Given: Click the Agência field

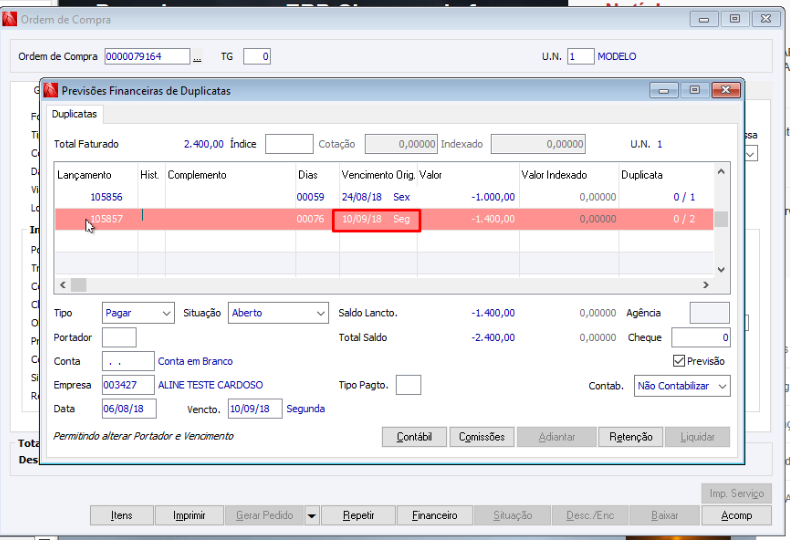Looking at the screenshot, I should pyautogui.click(x=709, y=313).
